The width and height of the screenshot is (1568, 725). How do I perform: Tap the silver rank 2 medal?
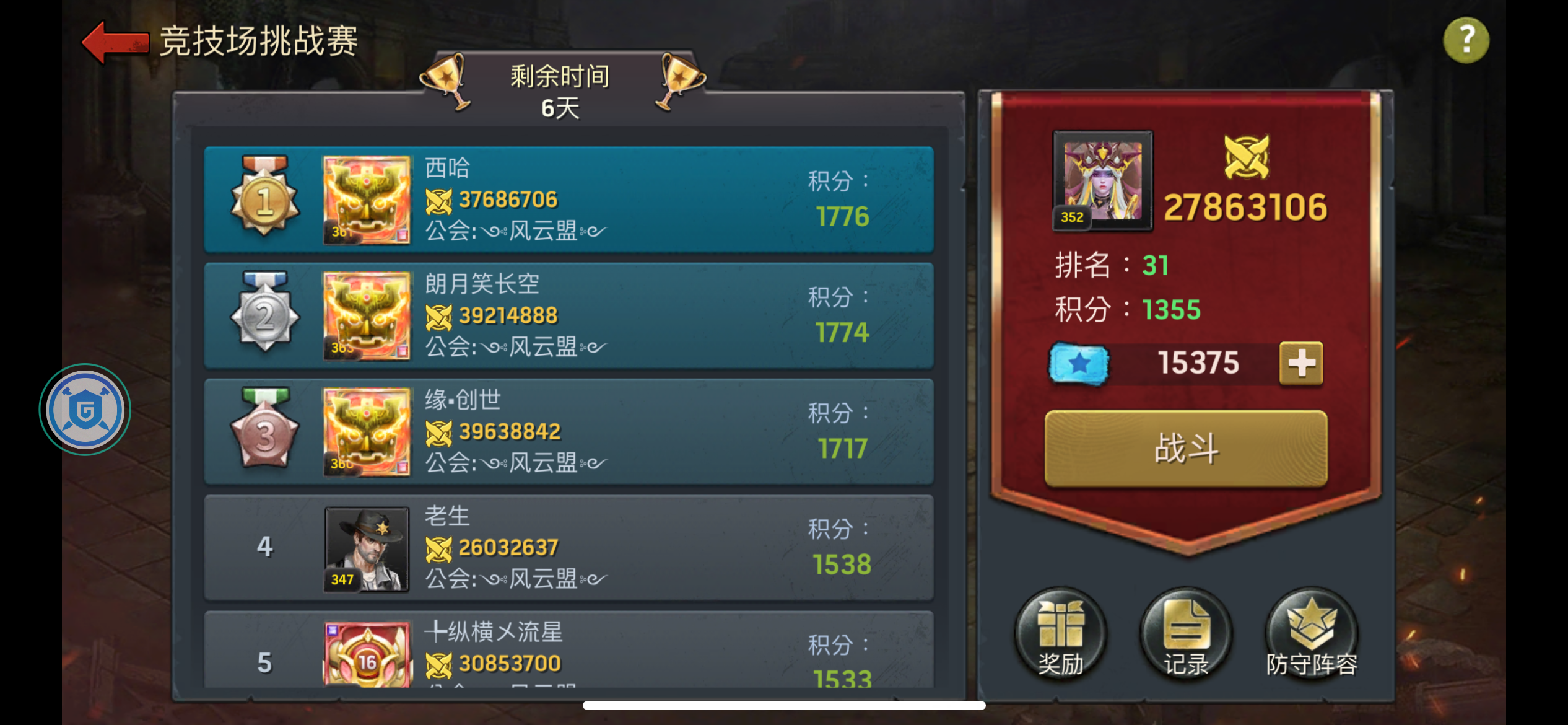[x=265, y=312]
